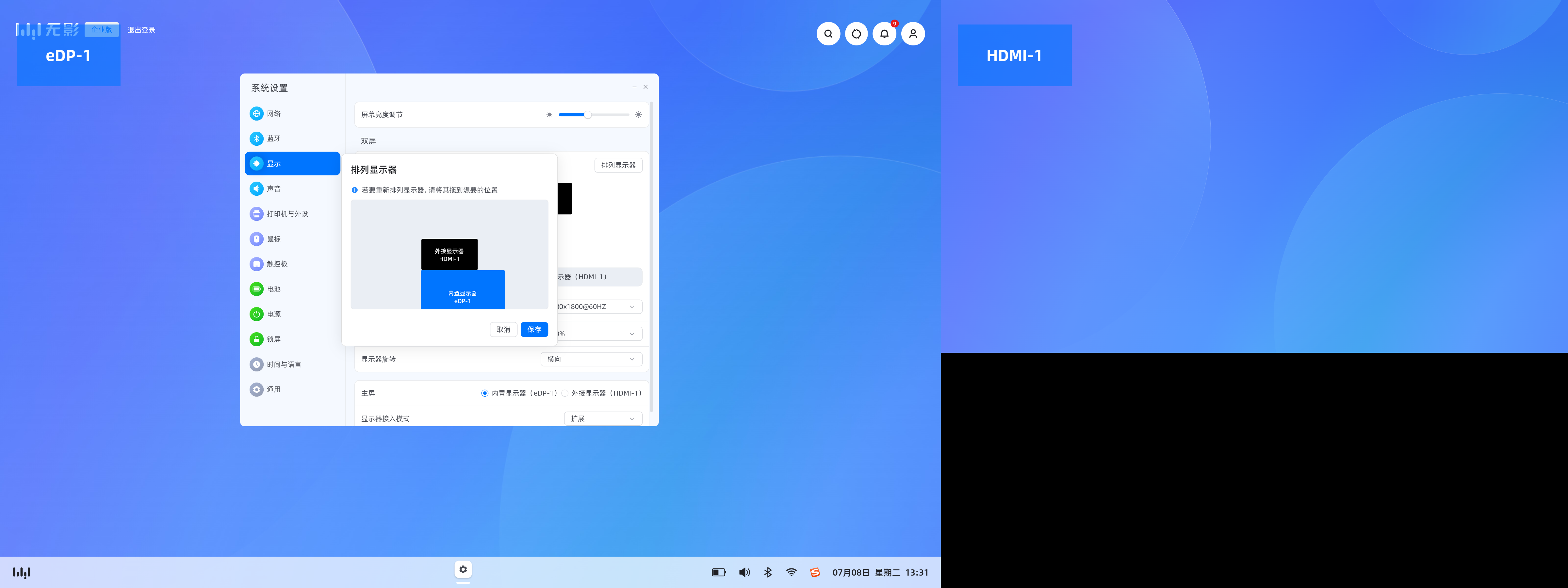The width and height of the screenshot is (1568, 588).
Task: Minimize the 系统设置 window
Action: pos(634,87)
